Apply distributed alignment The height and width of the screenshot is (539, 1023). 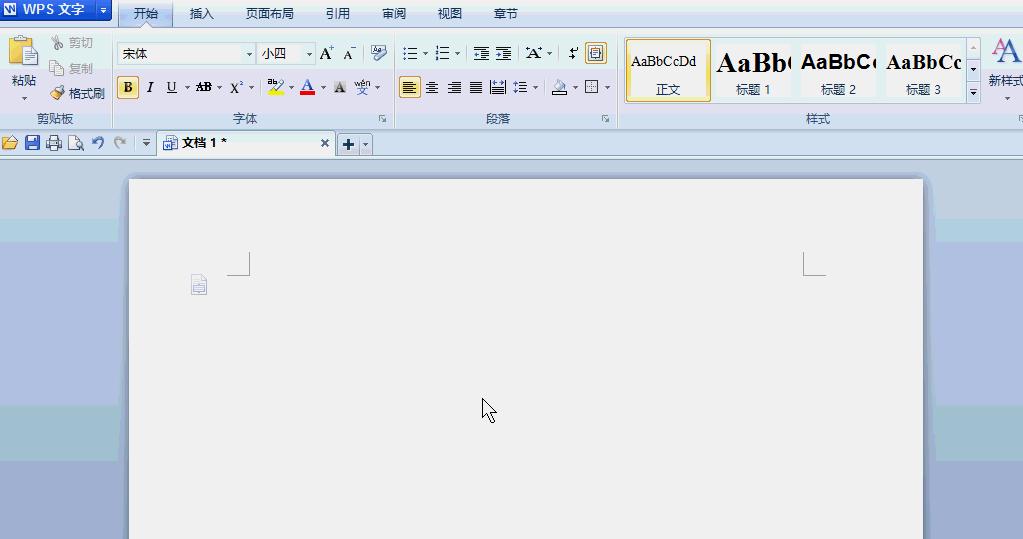498,87
